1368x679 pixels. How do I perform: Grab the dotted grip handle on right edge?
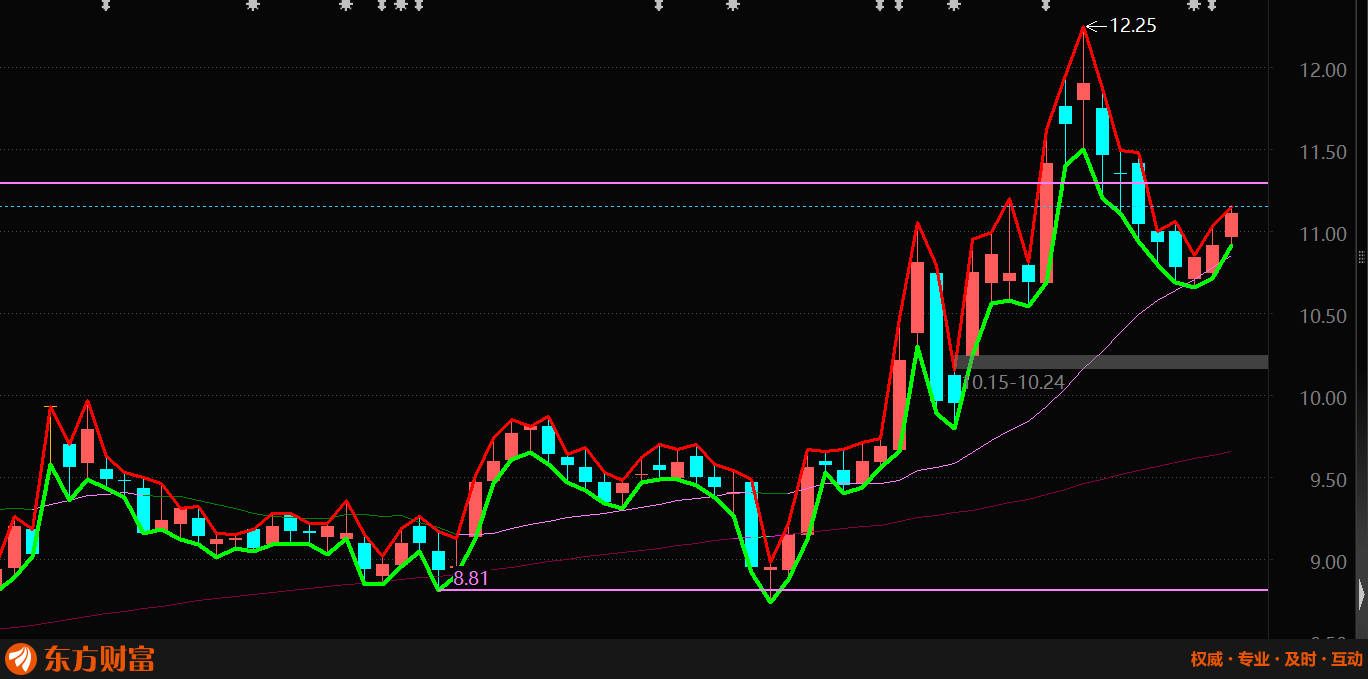(x=1361, y=256)
